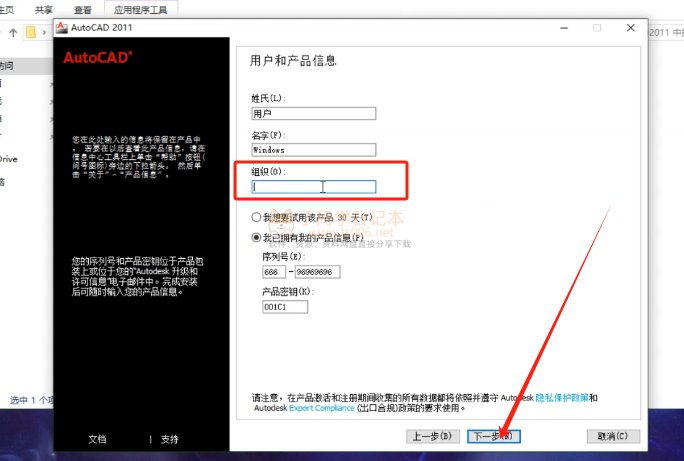
Task: Click the Organization (组织) input field
Action: click(313, 186)
